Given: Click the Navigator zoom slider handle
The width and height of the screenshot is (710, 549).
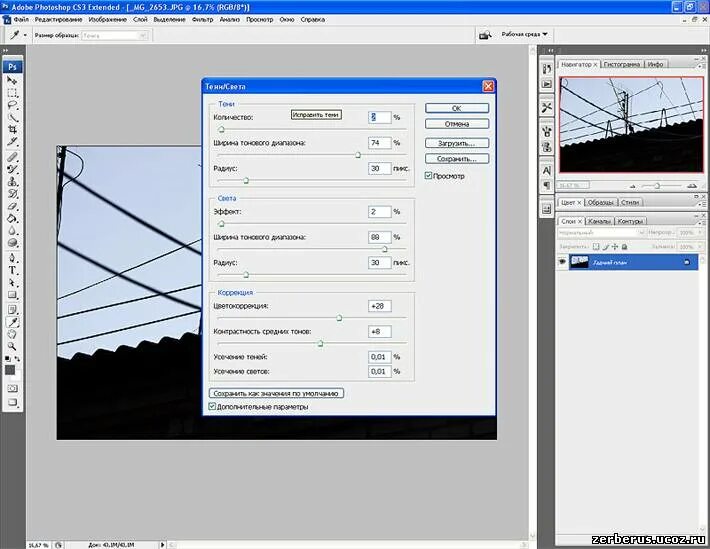Looking at the screenshot, I should pos(657,186).
